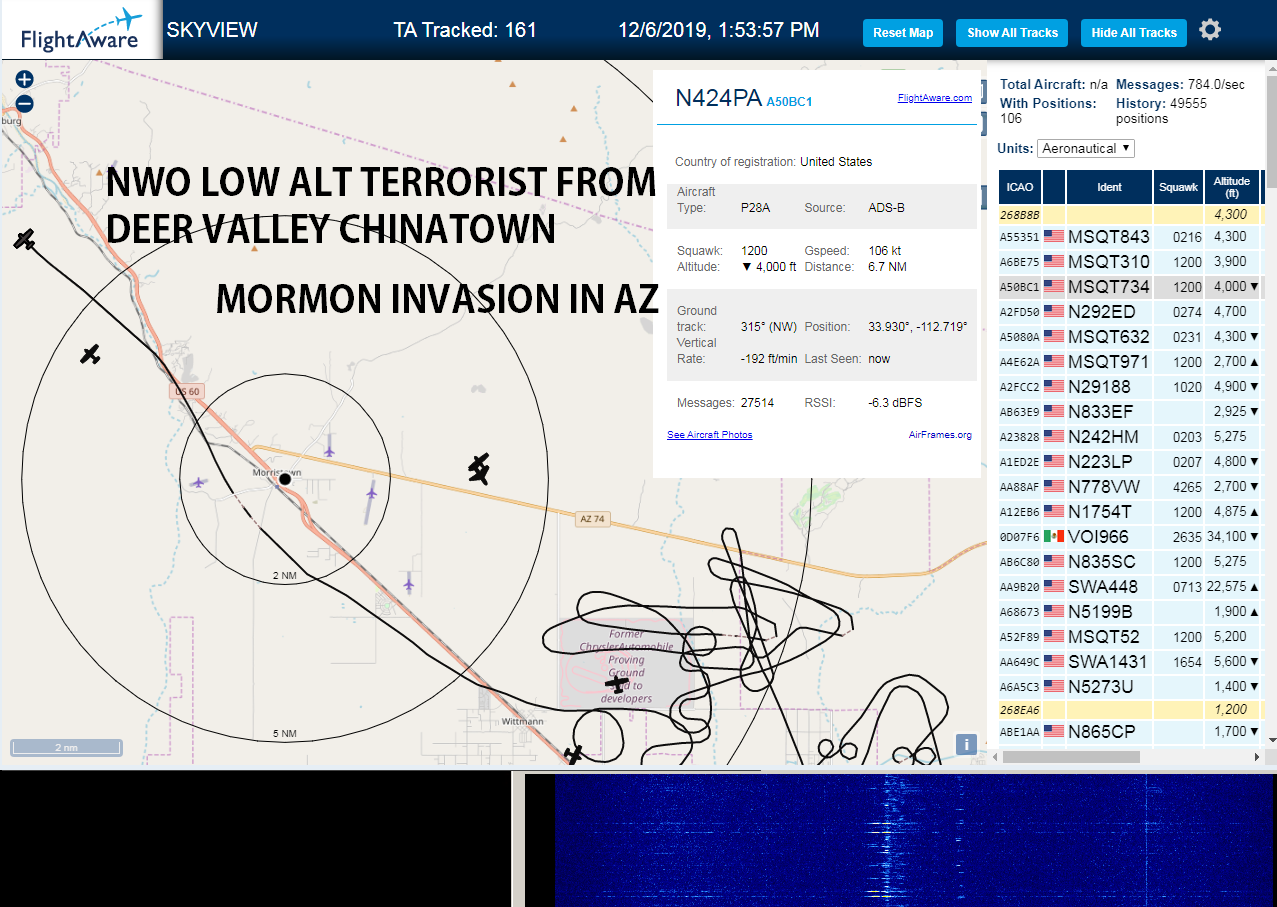The height and width of the screenshot is (907, 1277).
Task: Click the SKYVIEW header title
Action: 212,30
